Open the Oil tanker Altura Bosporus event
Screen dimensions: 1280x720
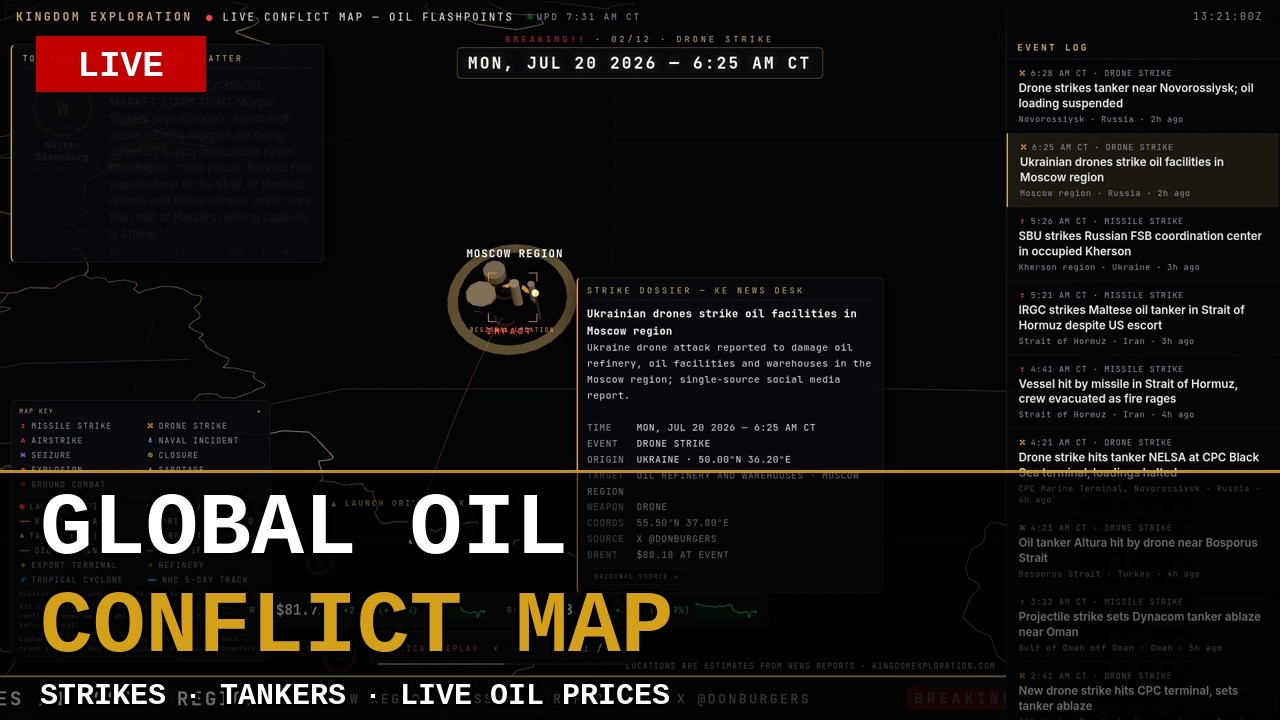coord(1143,551)
